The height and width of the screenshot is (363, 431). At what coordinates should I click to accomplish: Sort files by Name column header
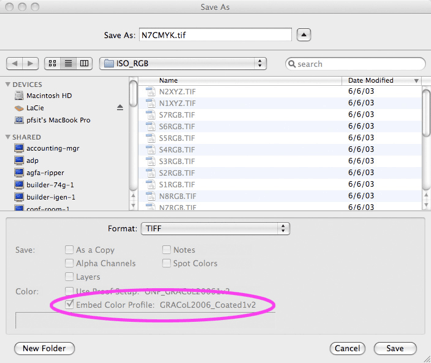[240, 80]
